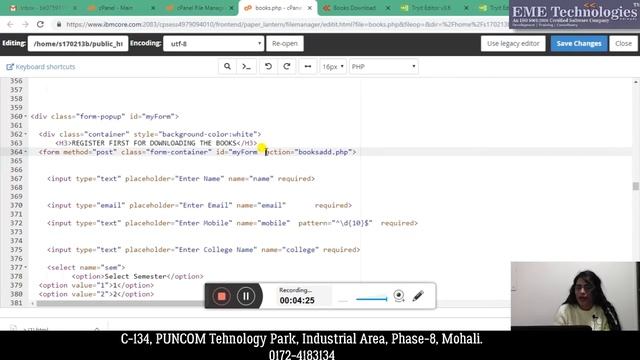Reload the browser page
This screenshot has width=640, height=360.
(40, 24)
